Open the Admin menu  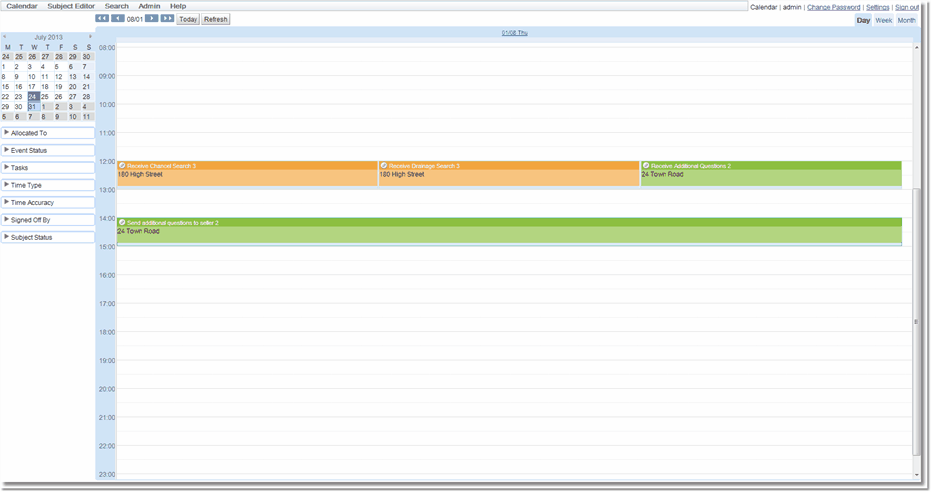click(x=149, y=6)
